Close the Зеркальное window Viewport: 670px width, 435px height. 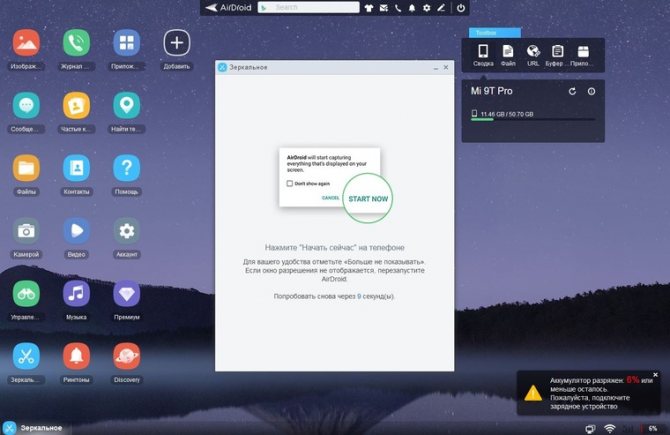(x=446, y=67)
